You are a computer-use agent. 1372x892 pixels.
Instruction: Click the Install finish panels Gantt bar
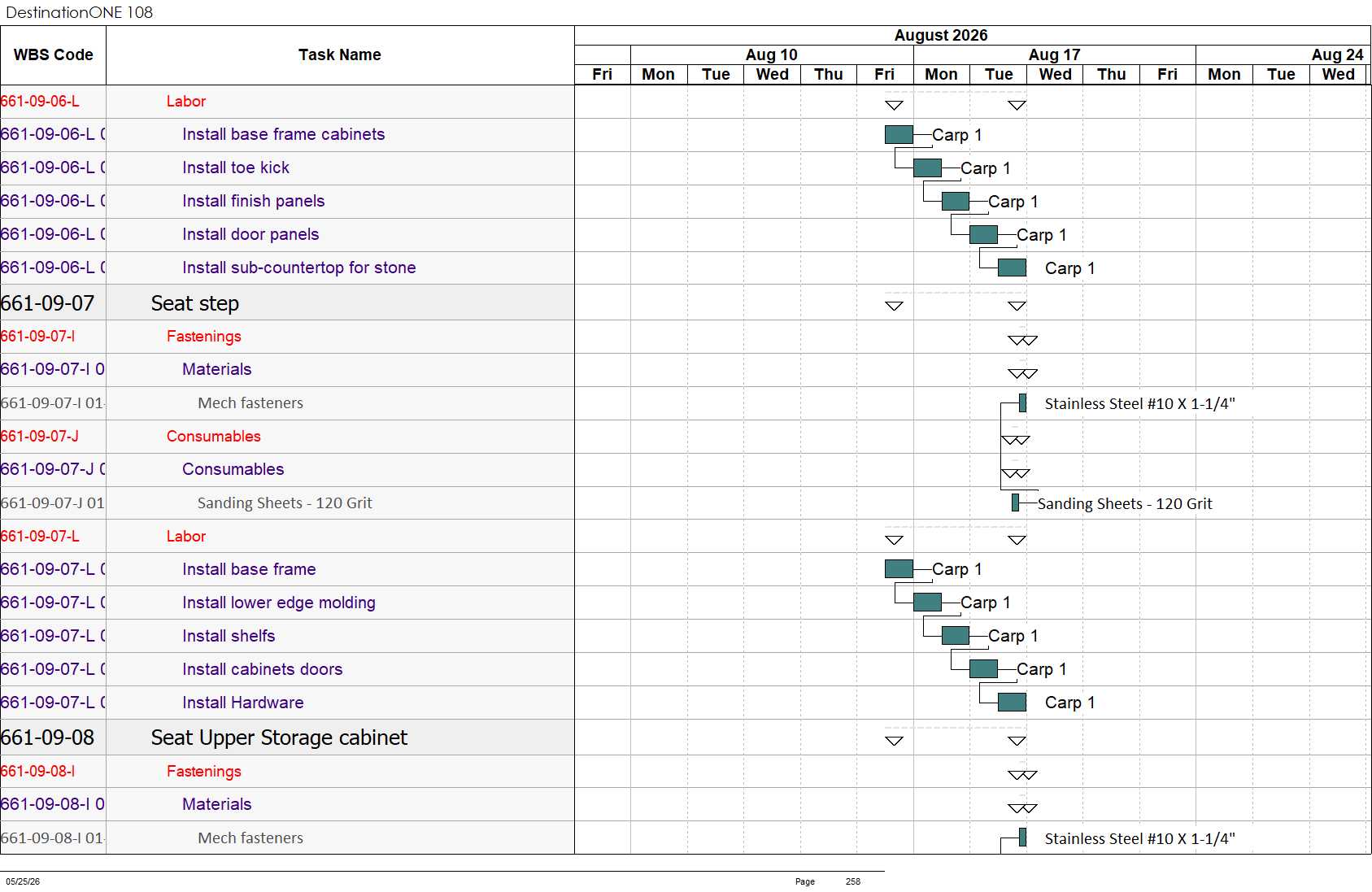(x=956, y=202)
